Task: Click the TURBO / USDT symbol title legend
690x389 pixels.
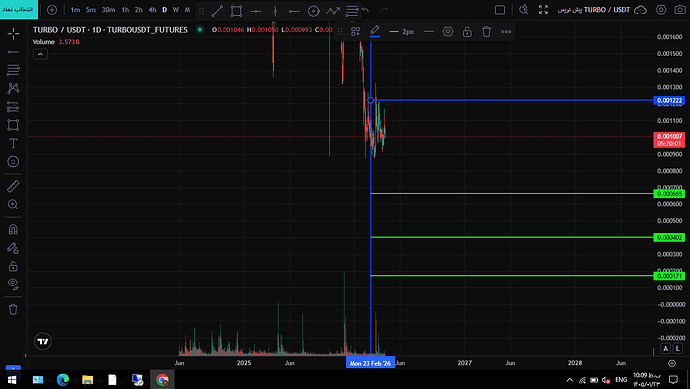Action: click(110, 30)
